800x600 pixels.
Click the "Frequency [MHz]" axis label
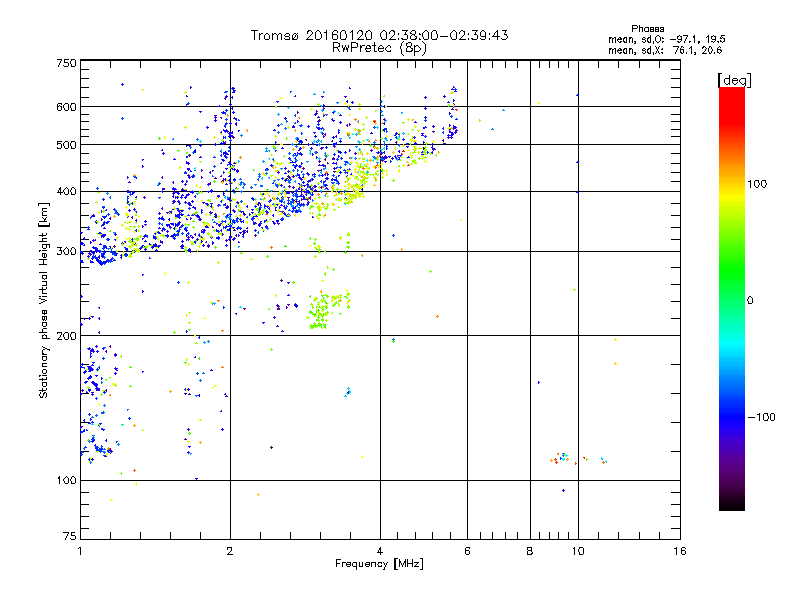pos(379,564)
